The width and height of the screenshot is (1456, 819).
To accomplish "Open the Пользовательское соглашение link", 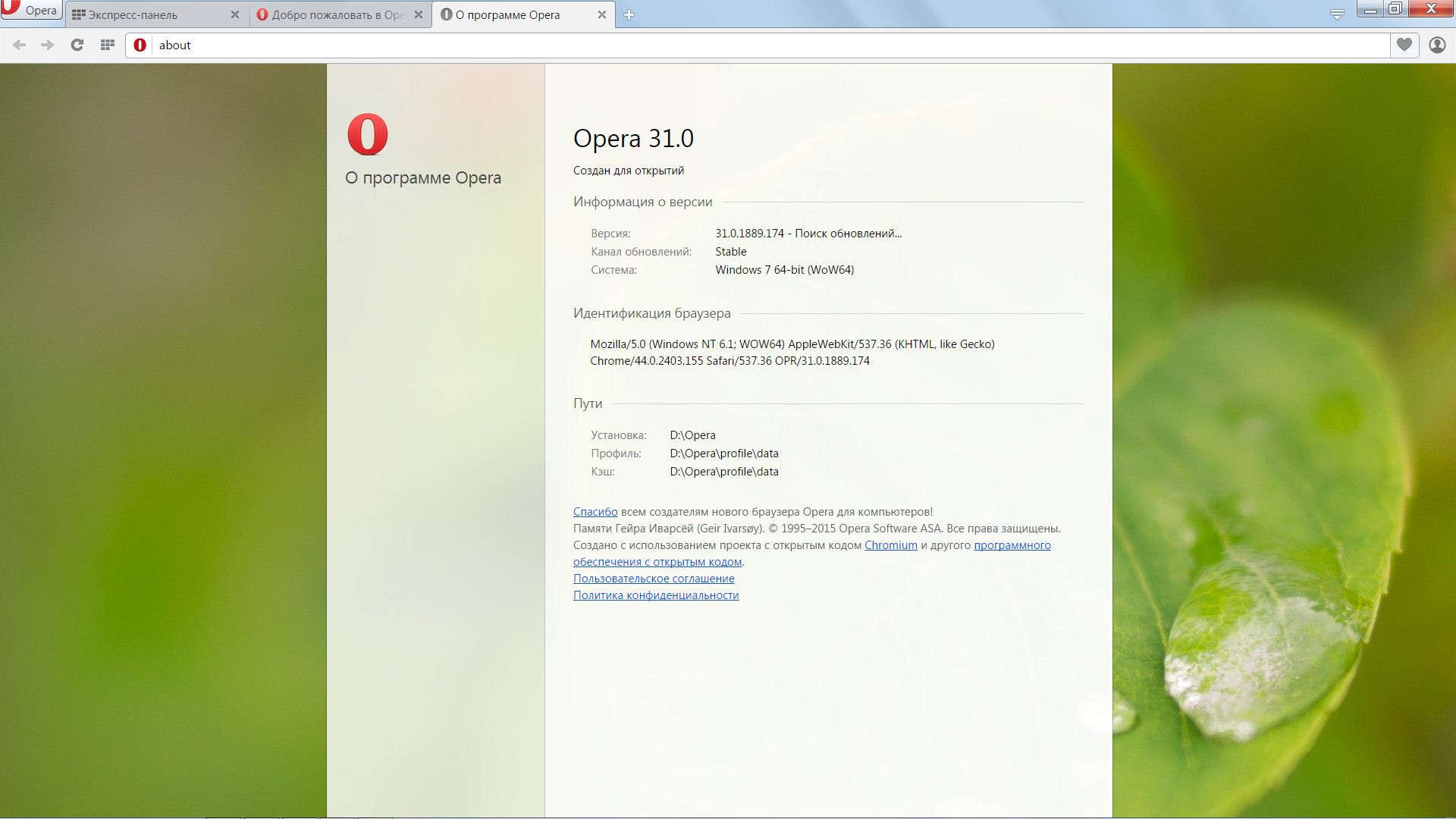I will click(x=654, y=579).
